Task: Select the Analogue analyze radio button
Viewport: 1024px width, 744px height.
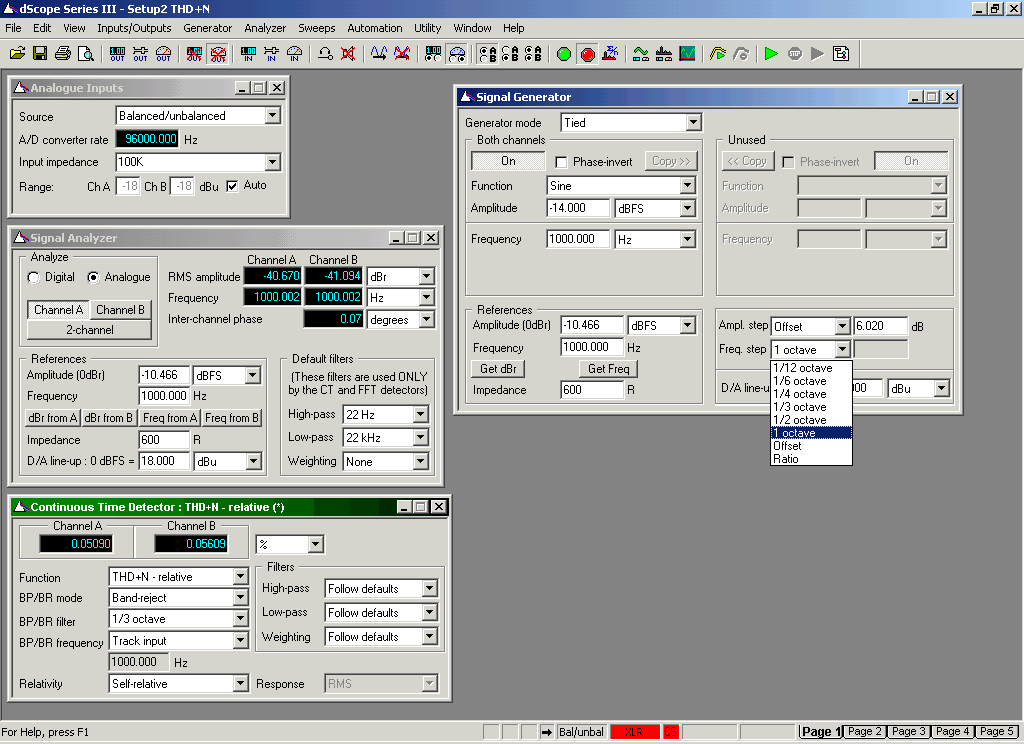Action: point(93,278)
